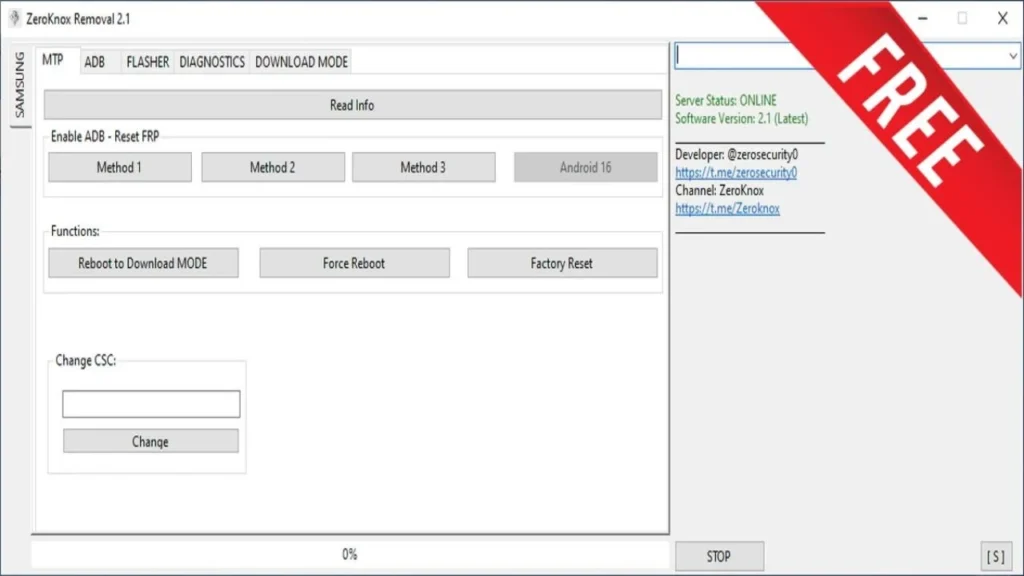1024x576 pixels.
Task: Focus the Change CSC text field
Action: click(151, 404)
